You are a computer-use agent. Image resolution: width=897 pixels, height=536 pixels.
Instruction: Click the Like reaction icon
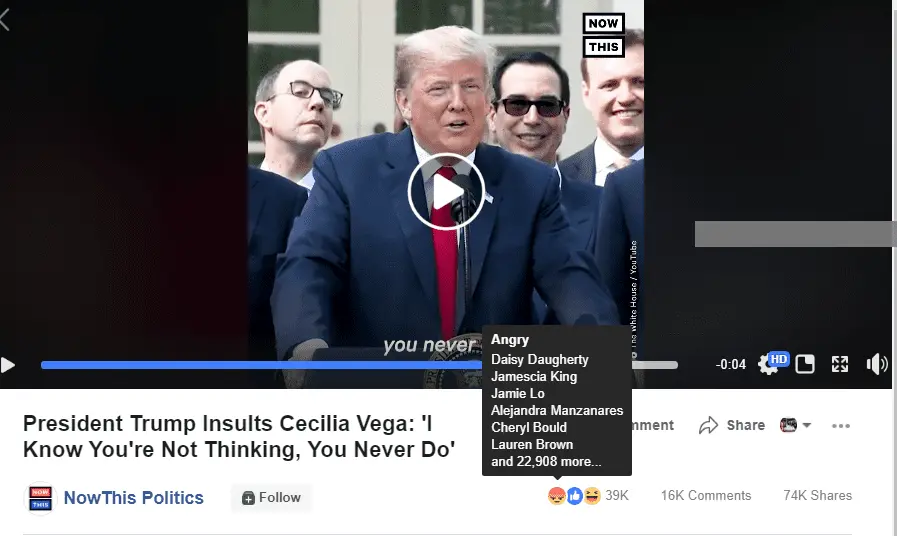(574, 495)
